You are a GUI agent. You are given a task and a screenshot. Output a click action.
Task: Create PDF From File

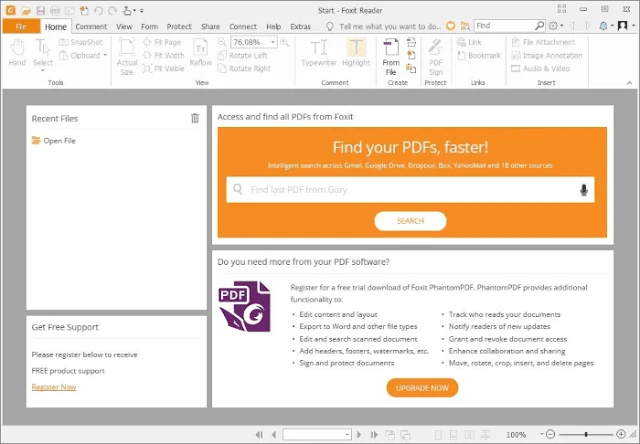391,56
